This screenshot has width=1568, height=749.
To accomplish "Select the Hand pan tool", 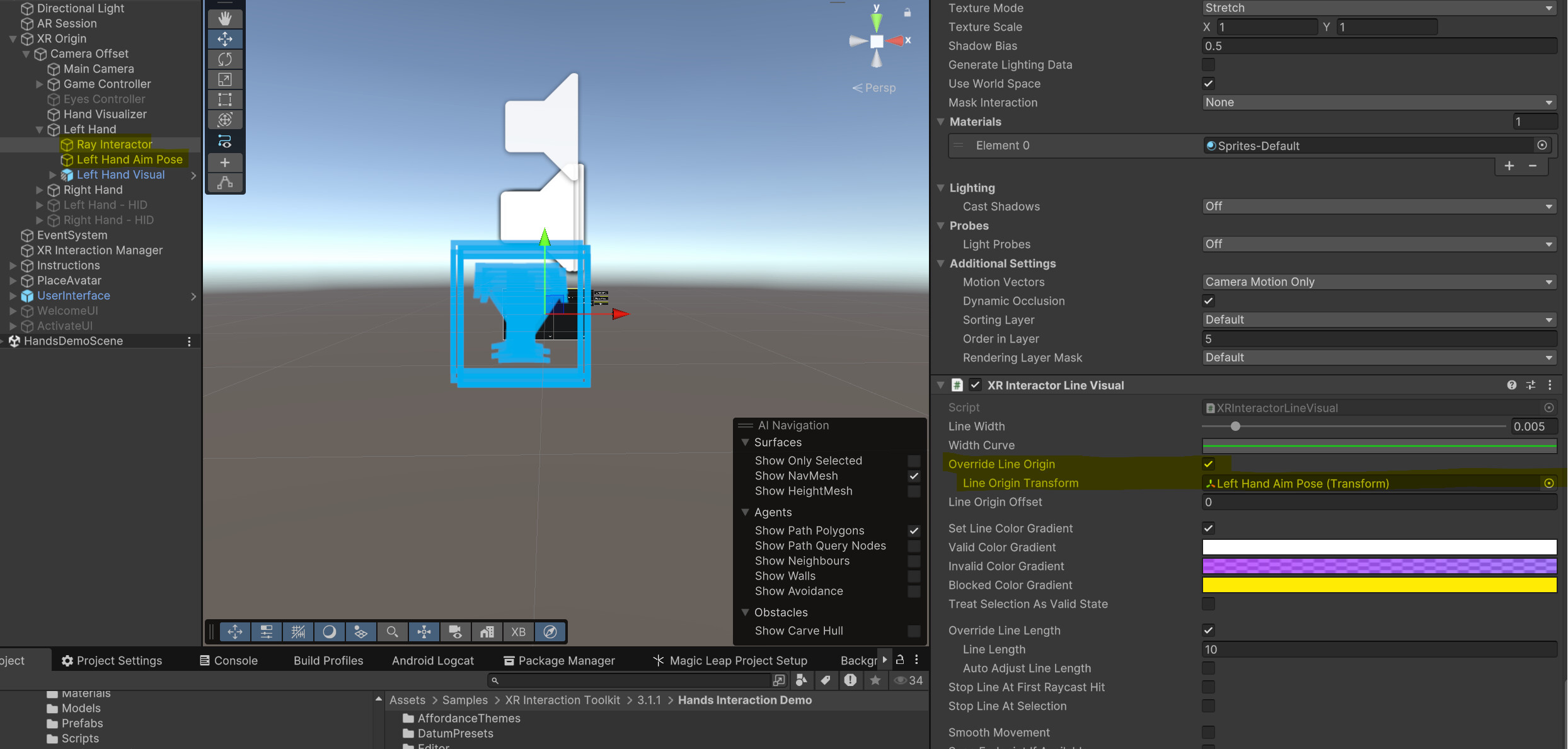I will tap(225, 18).
